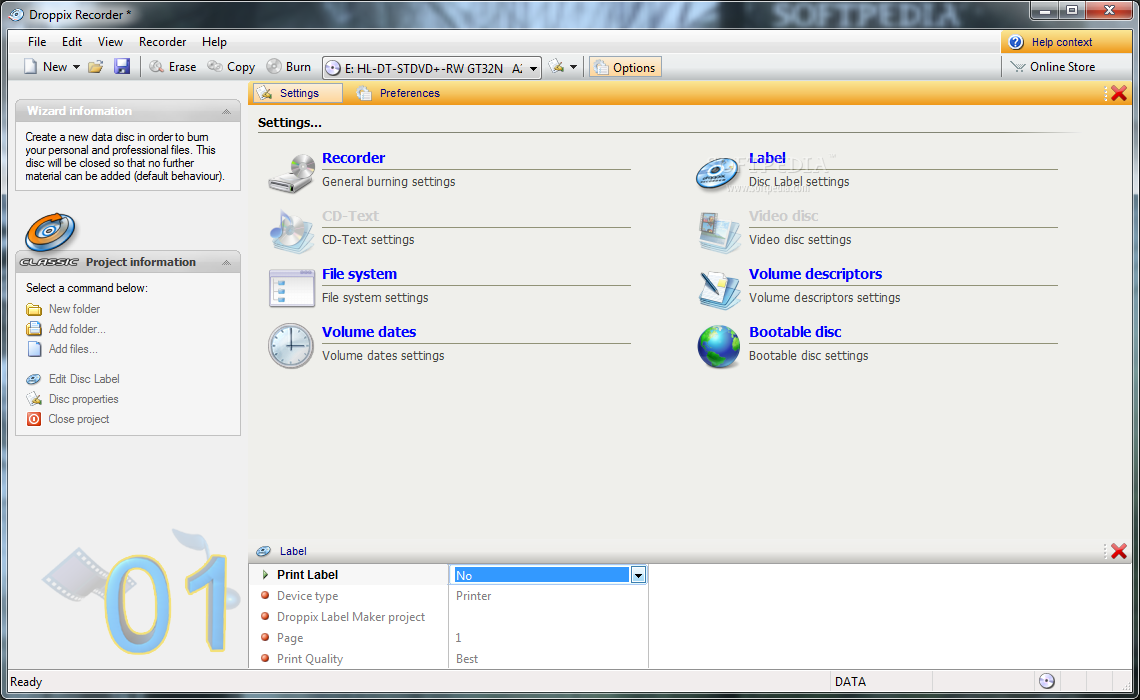Click the Add files page icon

tap(34, 349)
